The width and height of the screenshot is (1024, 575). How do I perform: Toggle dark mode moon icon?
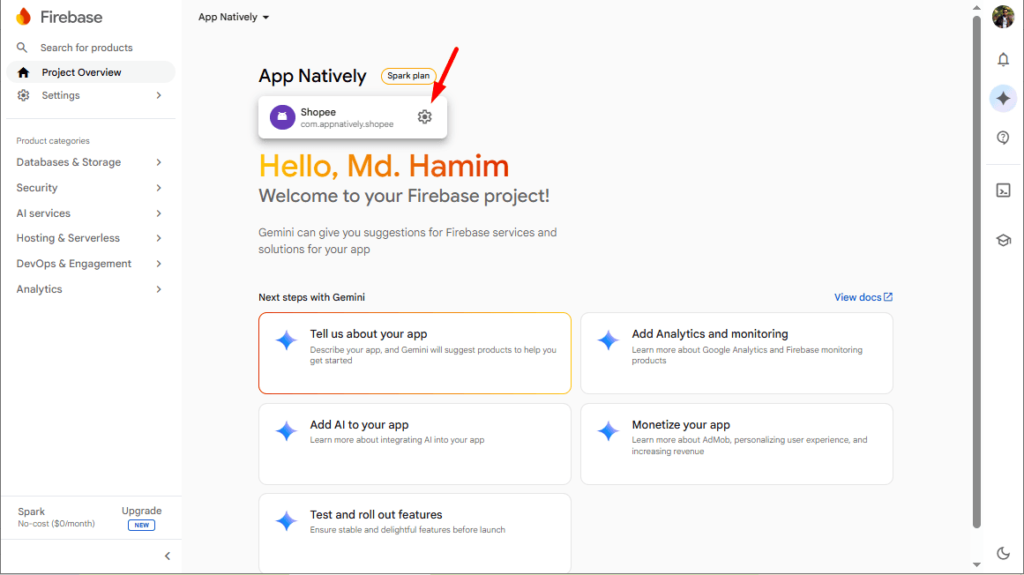tap(1003, 553)
